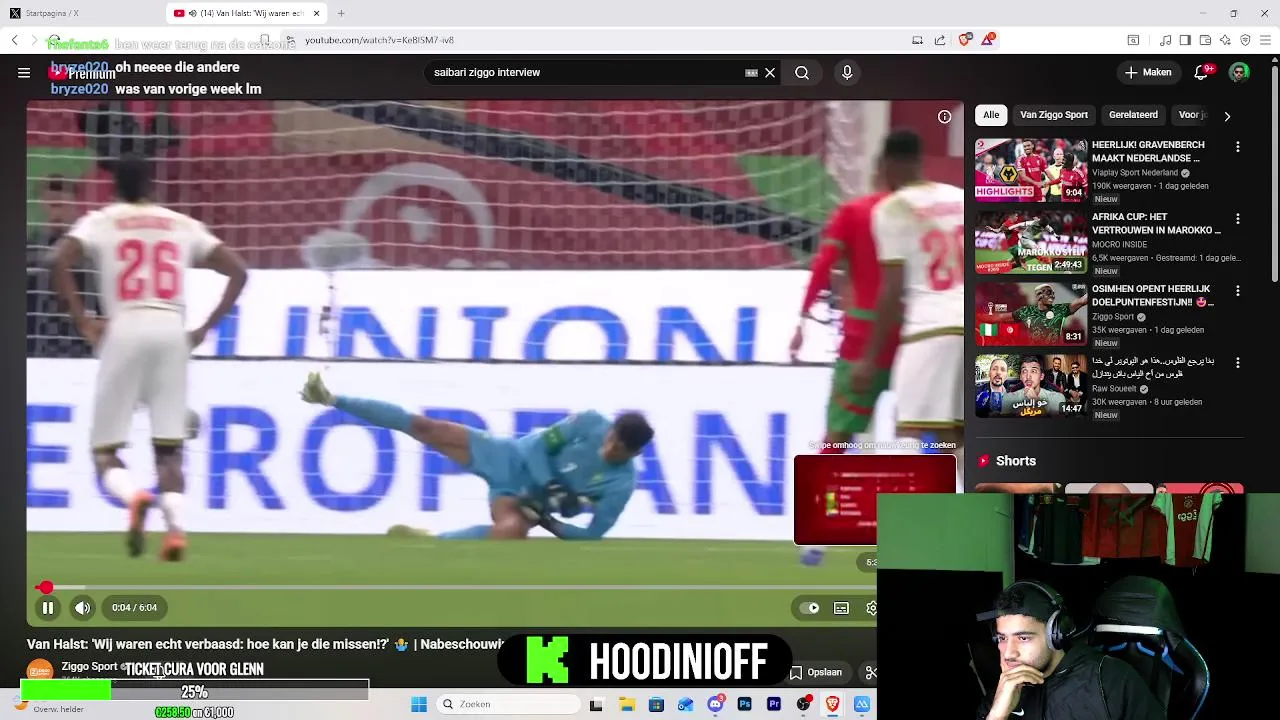Open Brave Rewards triangle icon

click(x=988, y=40)
